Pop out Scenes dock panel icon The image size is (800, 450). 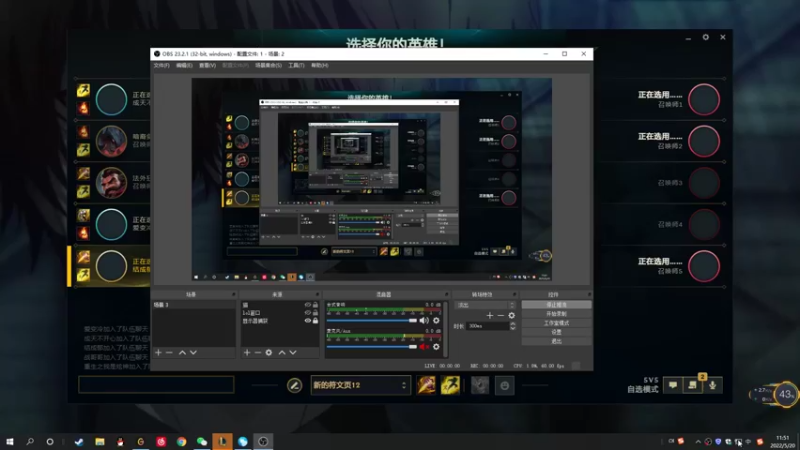[234, 294]
